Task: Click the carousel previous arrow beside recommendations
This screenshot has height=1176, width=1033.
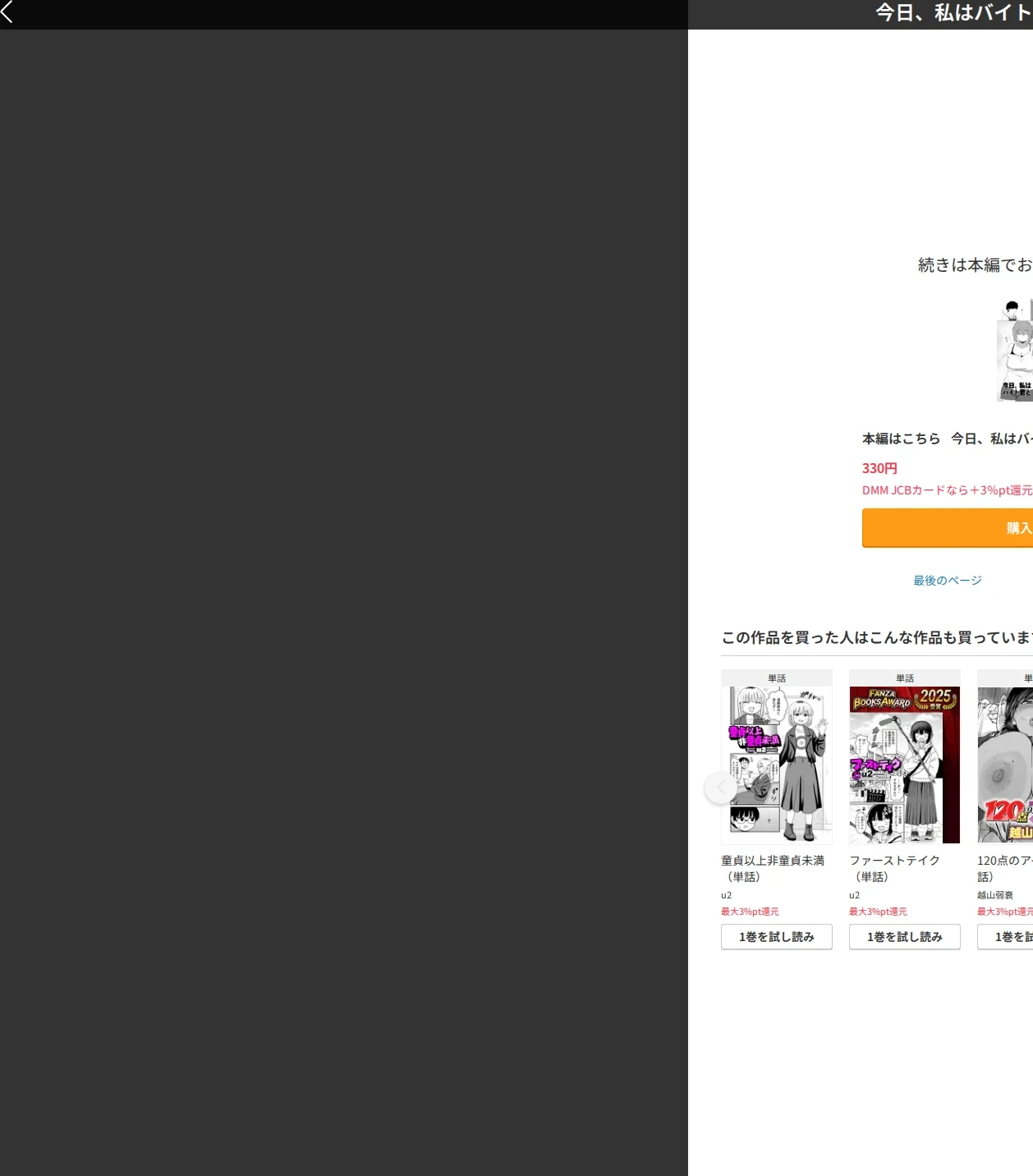Action: 721,788
